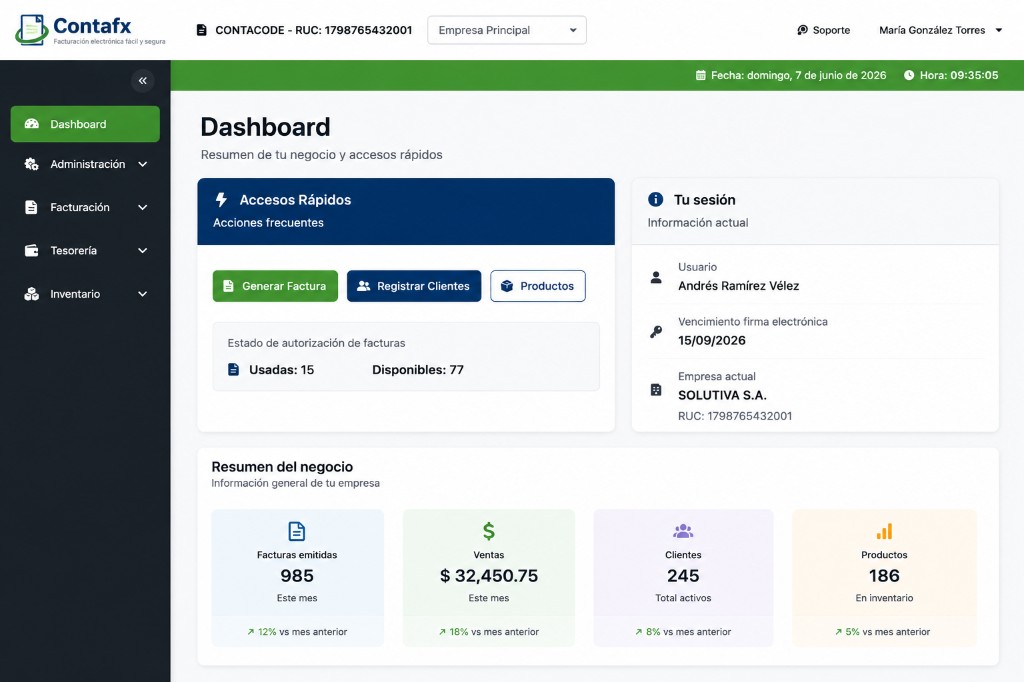Click the Estado de autorización de facturas label
Viewport: 1024px width, 682px height.
pos(316,343)
